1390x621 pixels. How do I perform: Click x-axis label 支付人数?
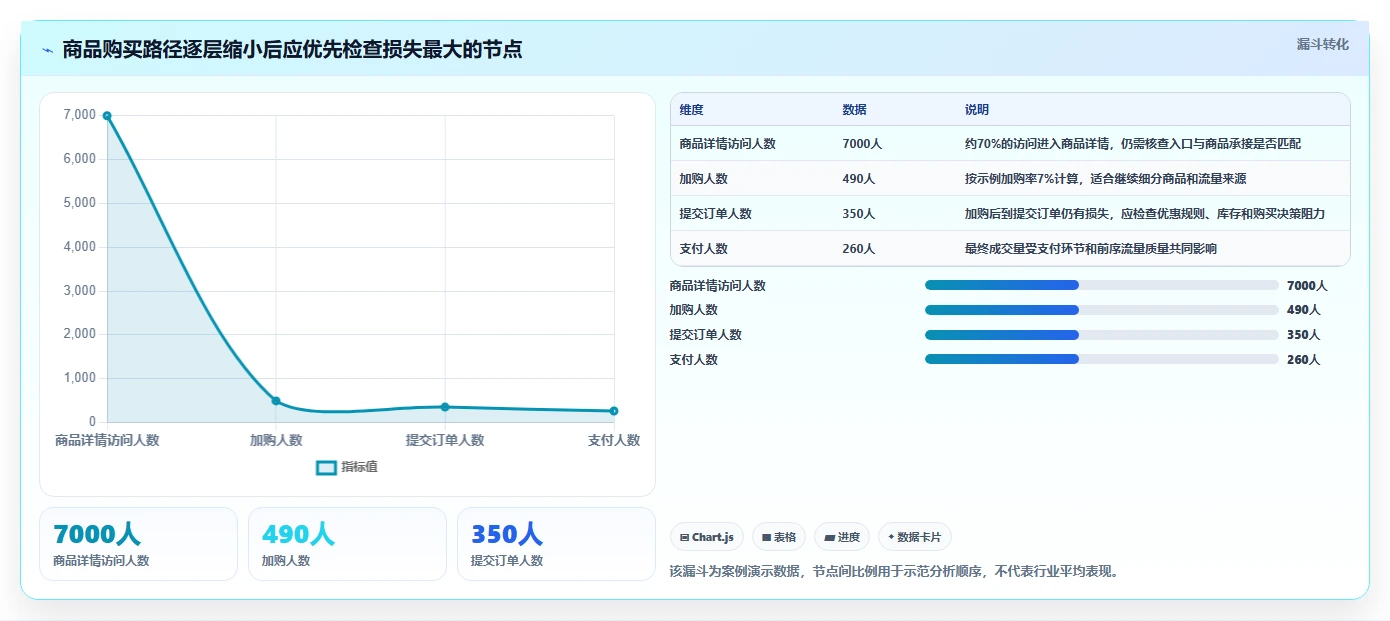[614, 440]
